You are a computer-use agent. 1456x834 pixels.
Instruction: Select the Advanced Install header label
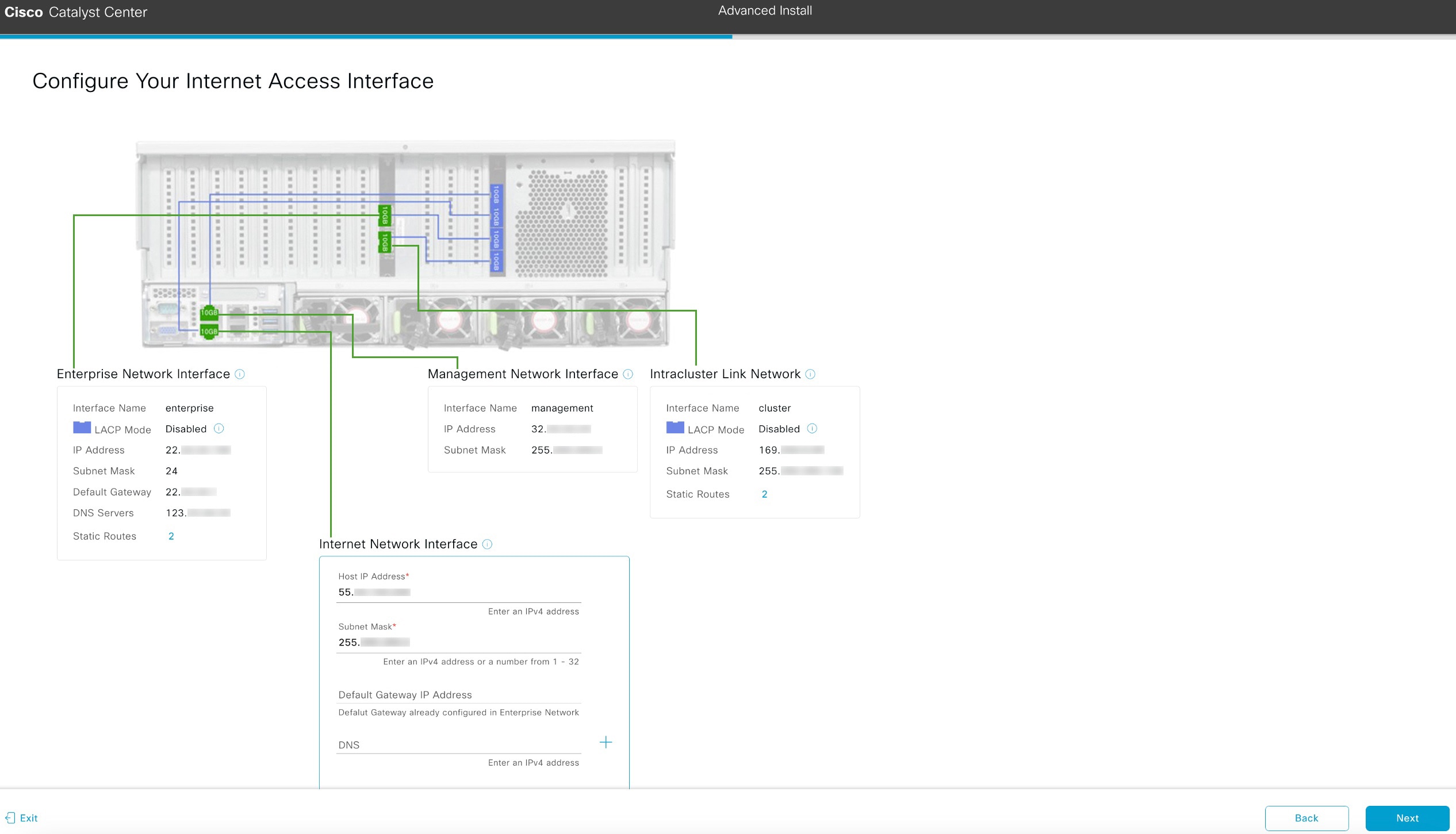pyautogui.click(x=764, y=10)
